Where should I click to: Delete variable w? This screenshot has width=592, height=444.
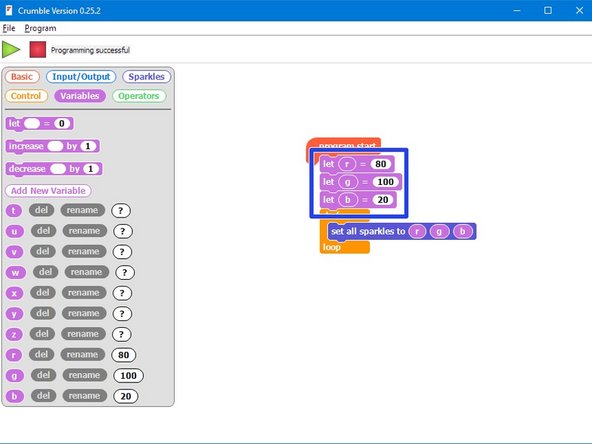tap(46, 272)
